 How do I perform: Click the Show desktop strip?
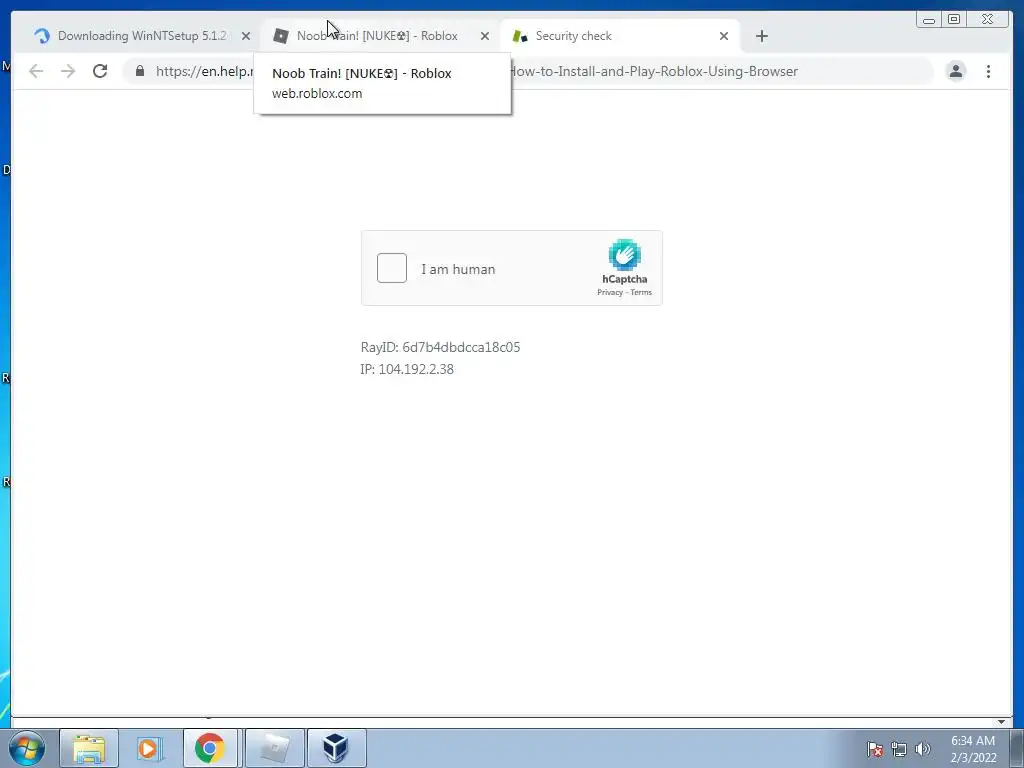(1017, 748)
